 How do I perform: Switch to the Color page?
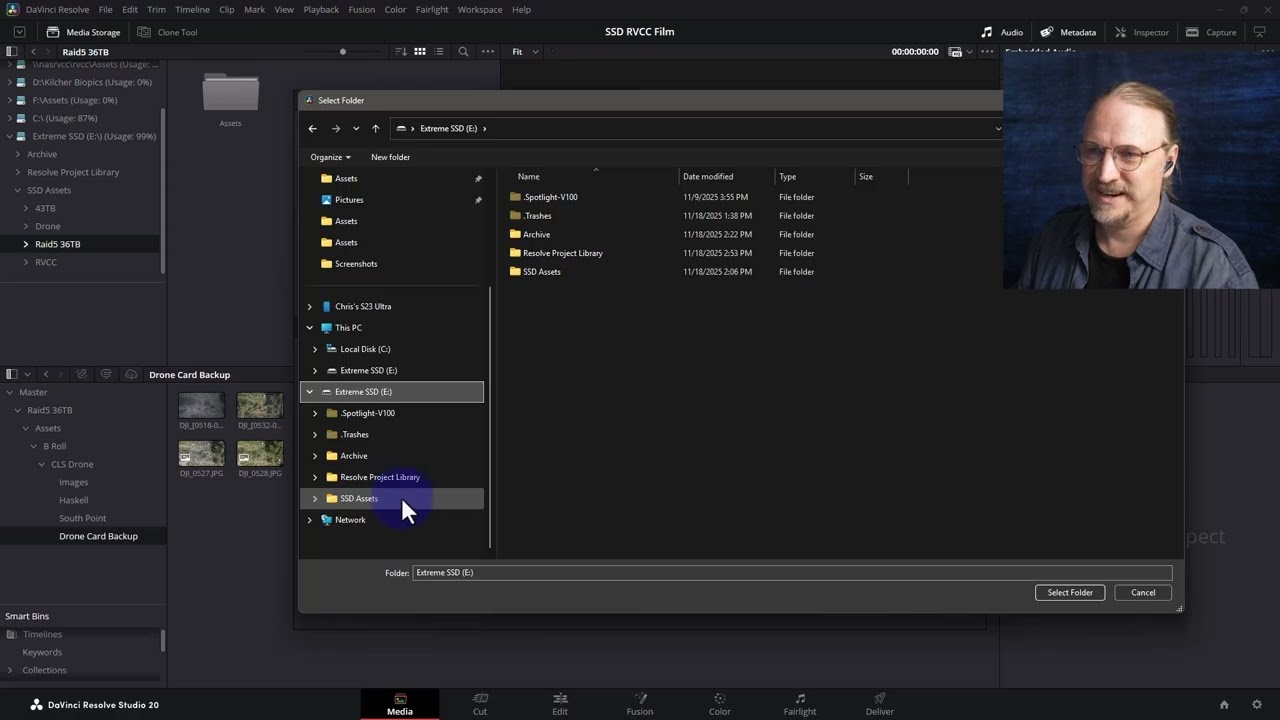(x=720, y=704)
